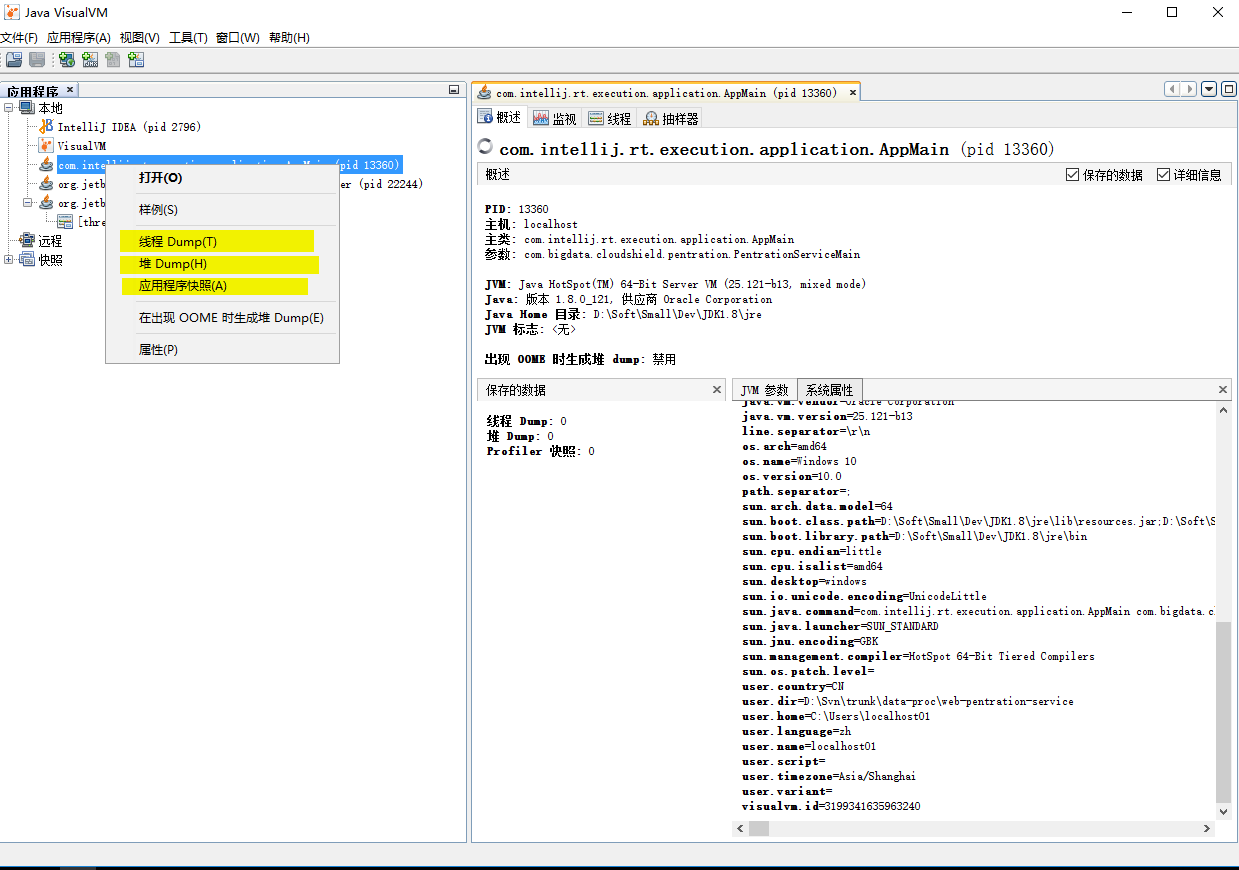Viewport: 1239px width, 870px height.
Task: Click the rightmost add-source toolbar icon
Action: pyautogui.click(x=136, y=60)
